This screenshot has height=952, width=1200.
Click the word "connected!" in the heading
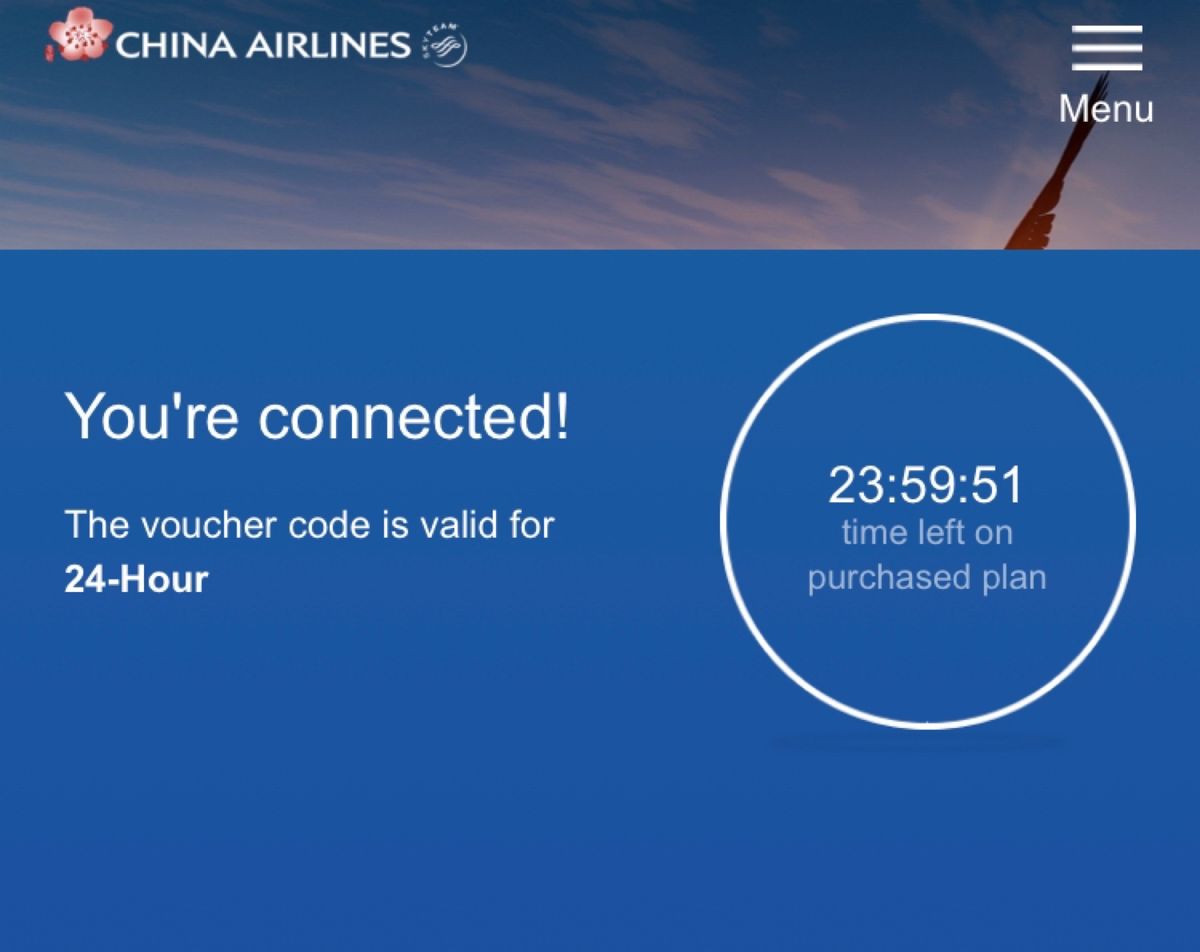tap(414, 415)
